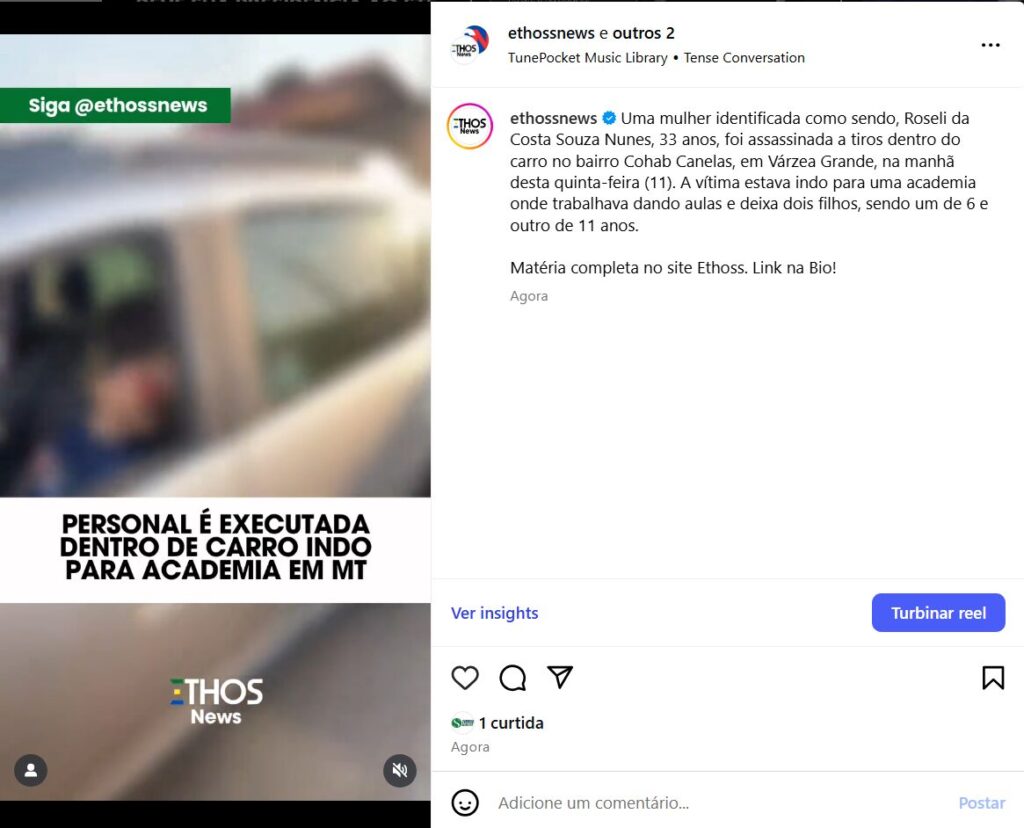Click the reel video to pause playback

[x=215, y=294]
